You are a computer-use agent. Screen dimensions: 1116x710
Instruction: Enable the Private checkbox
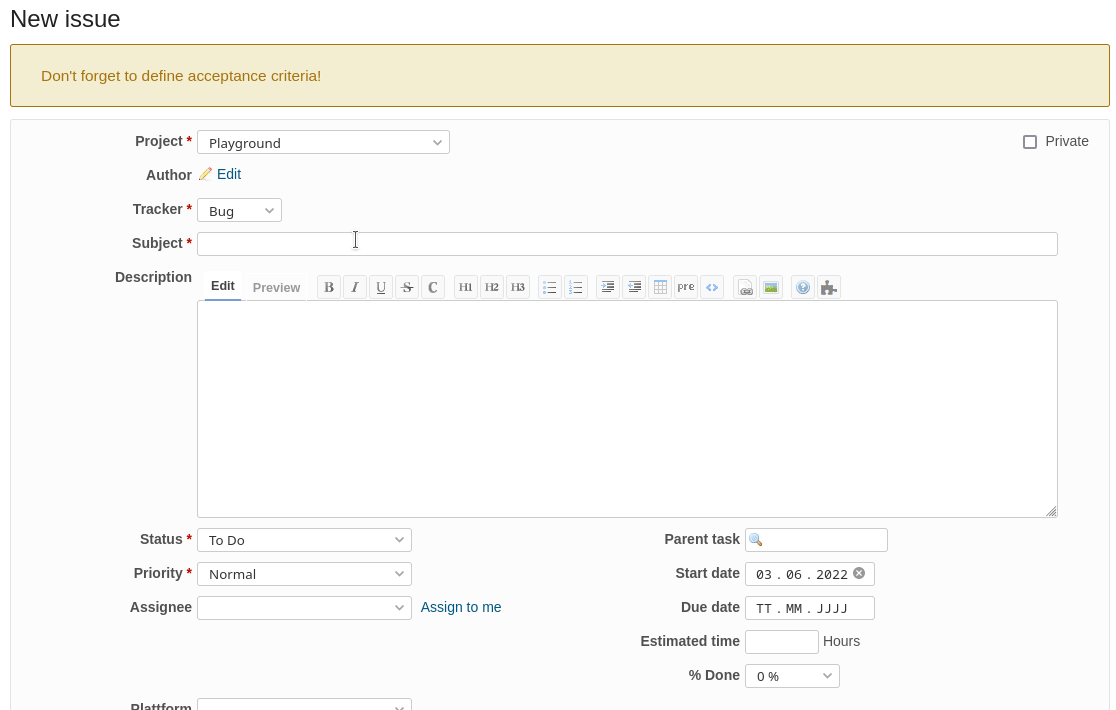[1030, 142]
